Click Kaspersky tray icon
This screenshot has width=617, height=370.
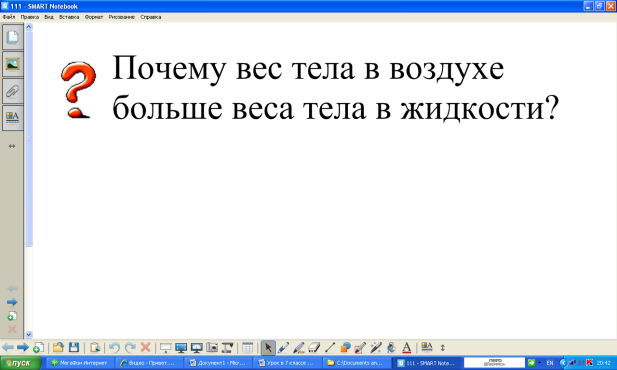(x=590, y=363)
